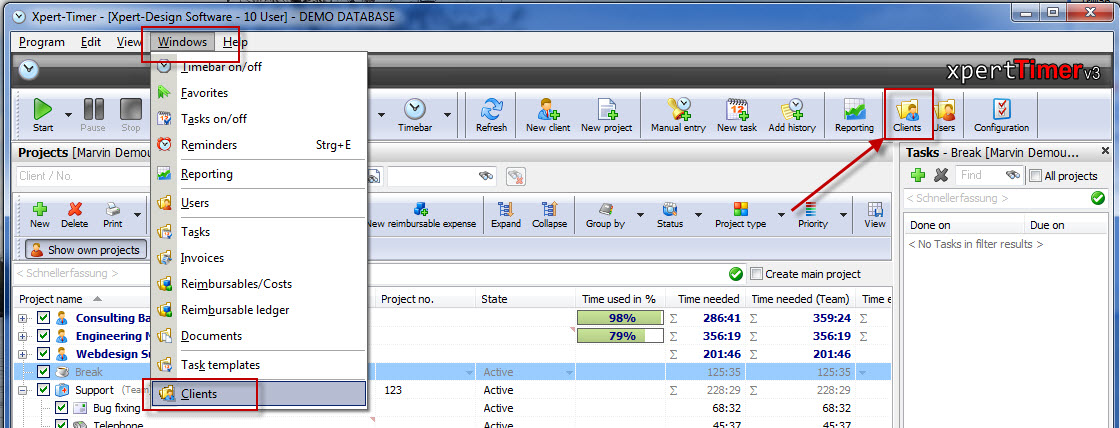Sort by Project name column header

coord(51,299)
